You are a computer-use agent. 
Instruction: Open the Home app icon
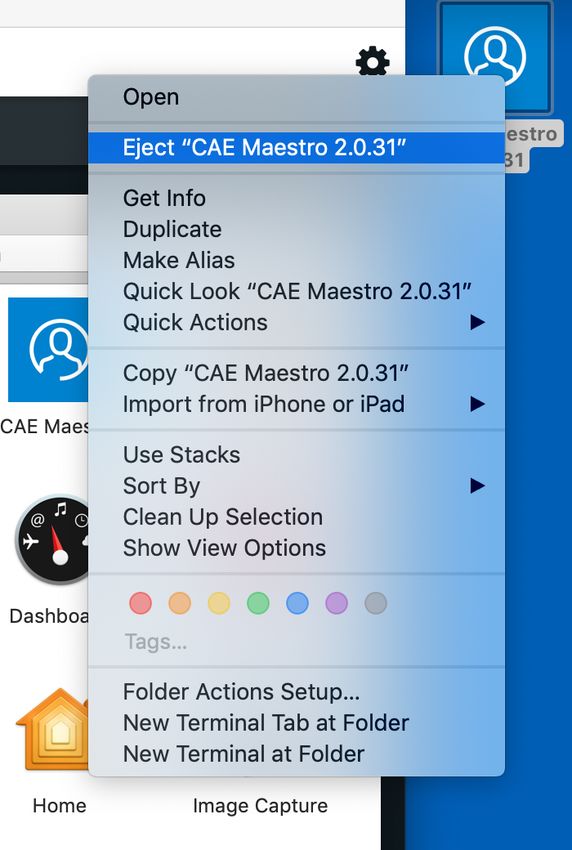(53, 729)
